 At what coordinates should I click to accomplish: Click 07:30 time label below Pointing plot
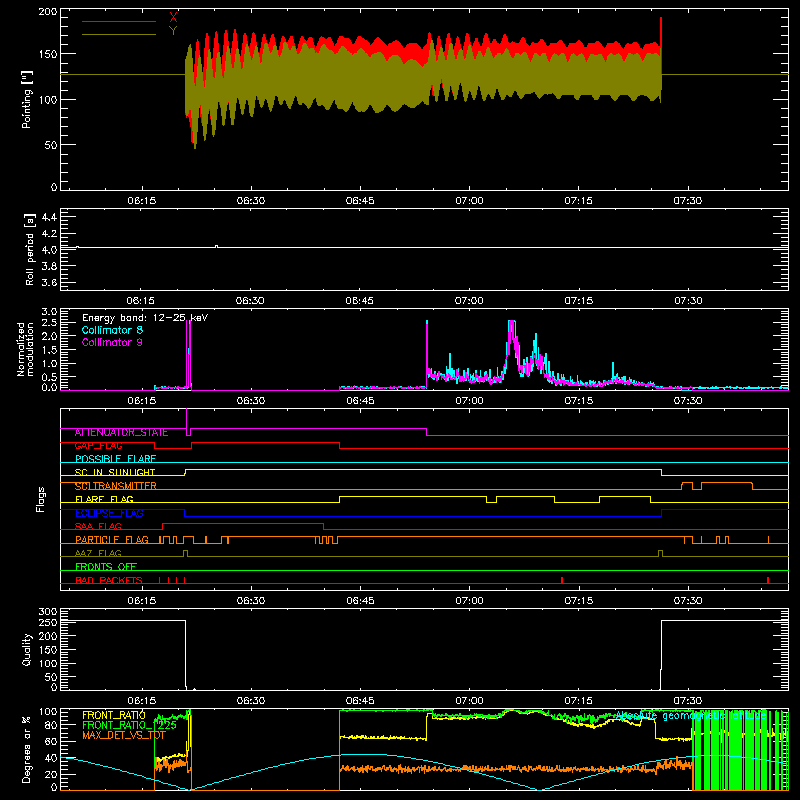(688, 201)
